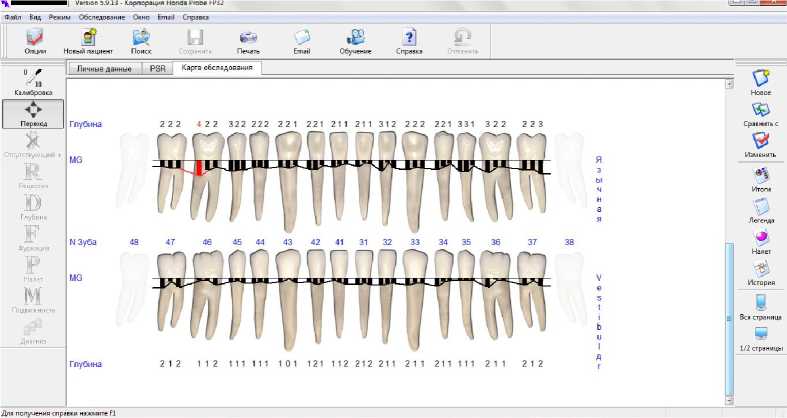
Task: Switch view to Вся страница
Action: coord(760,306)
